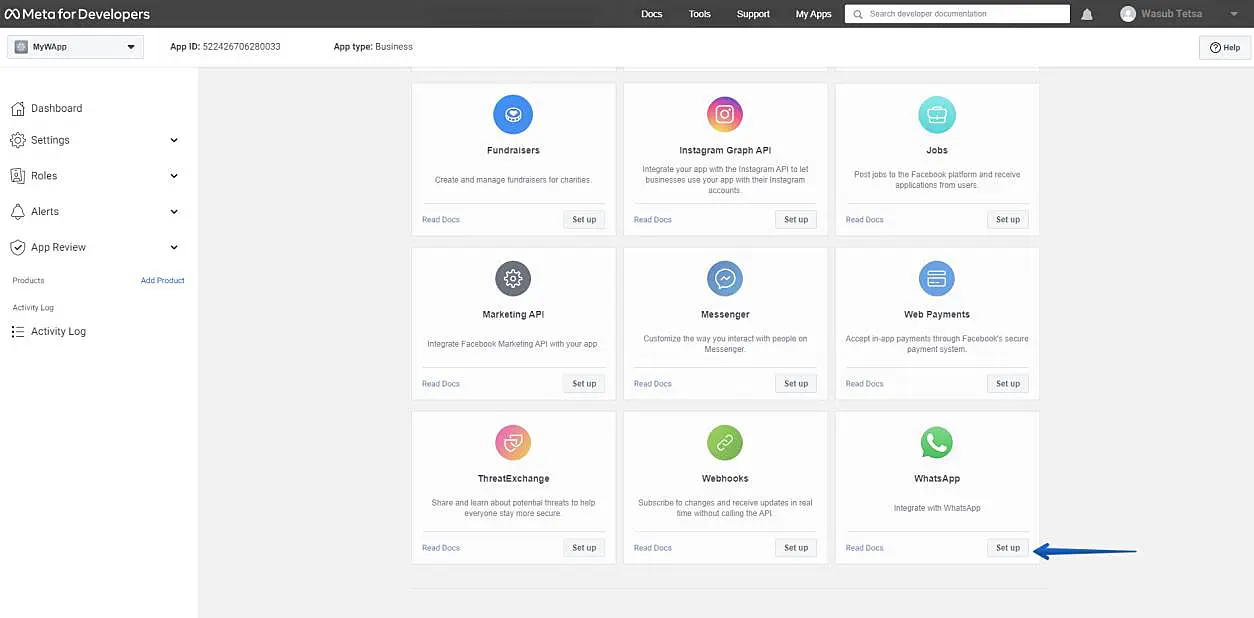Click the Fundraisers product icon
1254x618 pixels.
pos(513,114)
